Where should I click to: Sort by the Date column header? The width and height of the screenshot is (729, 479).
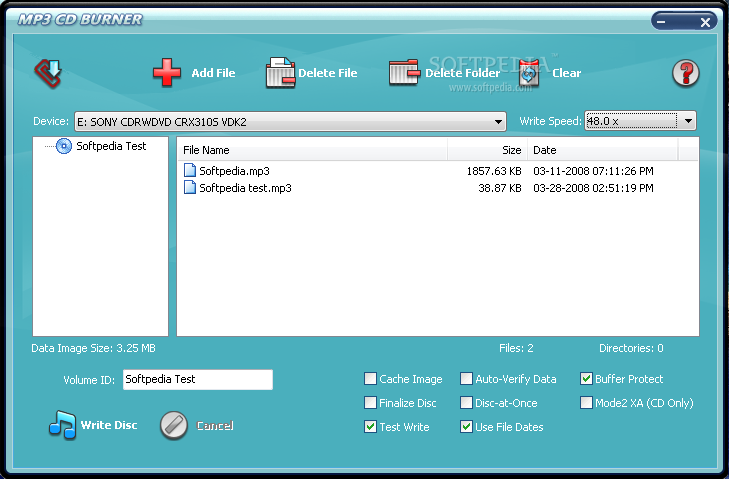pos(603,150)
